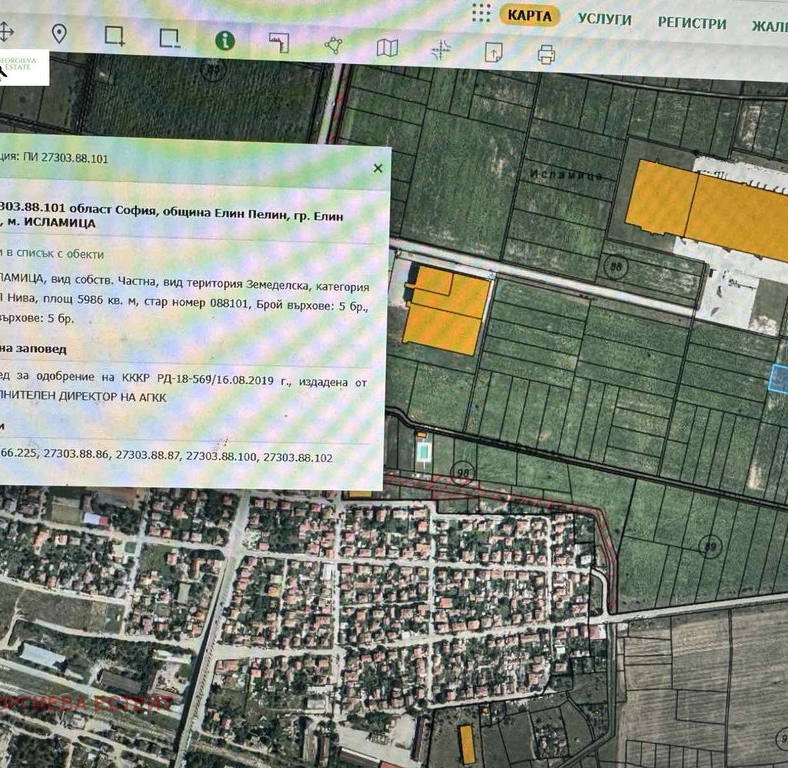Choose rectangle deselect with minus tool

(x=169, y=39)
